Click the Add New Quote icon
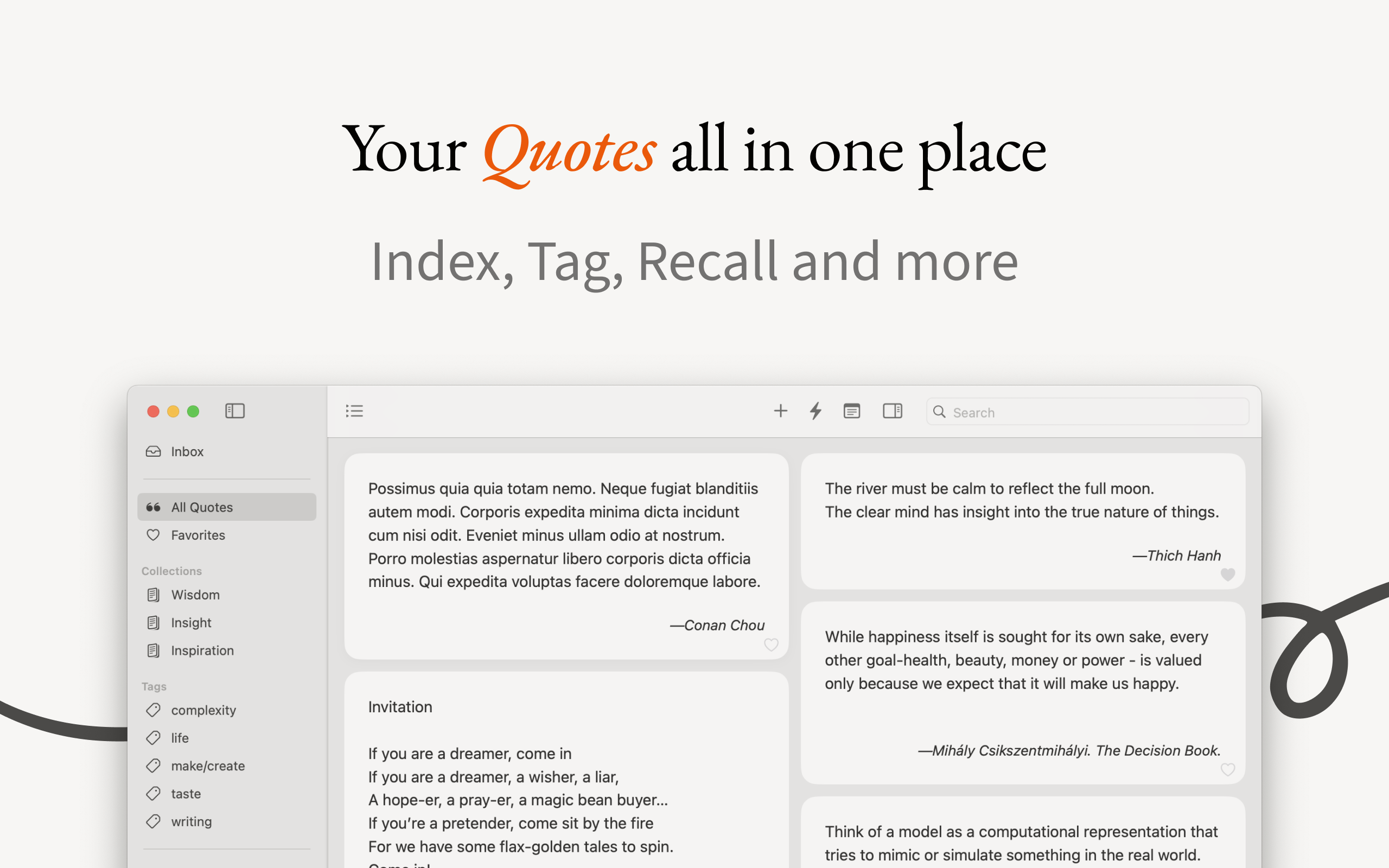Viewport: 1389px width, 868px height. click(x=779, y=411)
